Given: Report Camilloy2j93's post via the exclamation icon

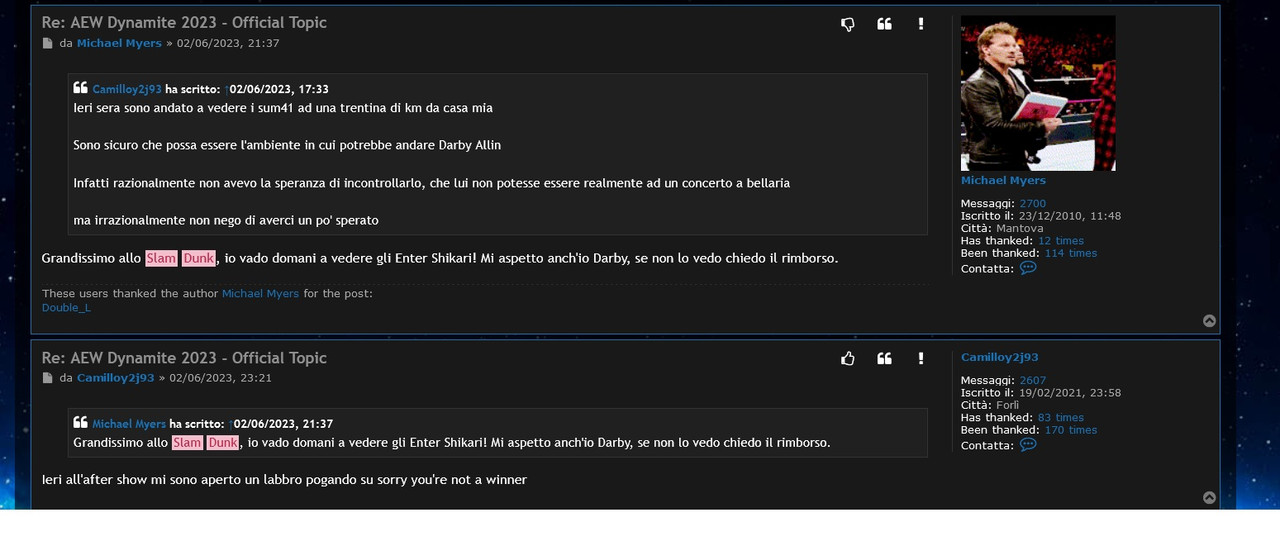Looking at the screenshot, I should (921, 358).
